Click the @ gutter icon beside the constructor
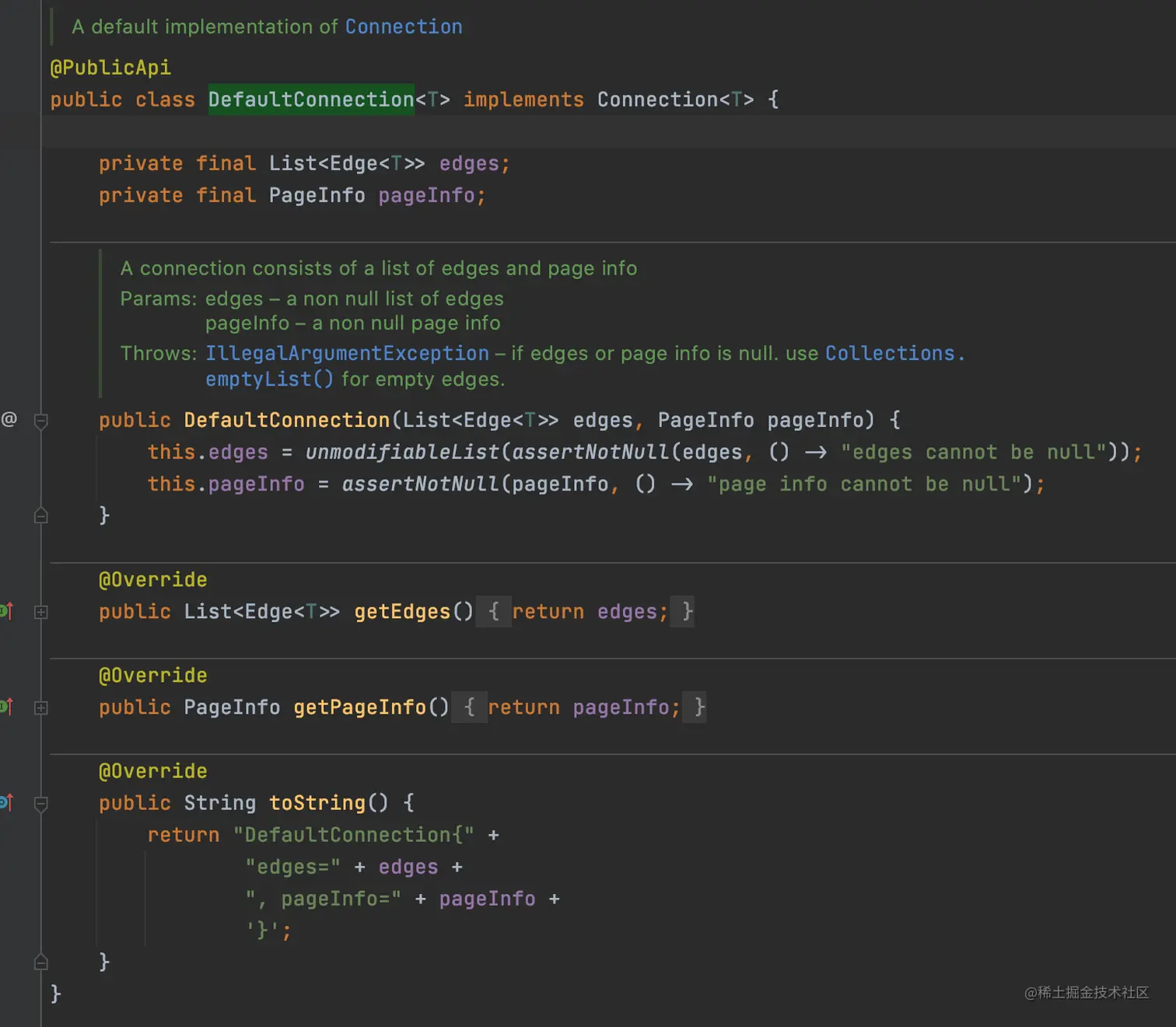1176x1027 pixels. 9,420
